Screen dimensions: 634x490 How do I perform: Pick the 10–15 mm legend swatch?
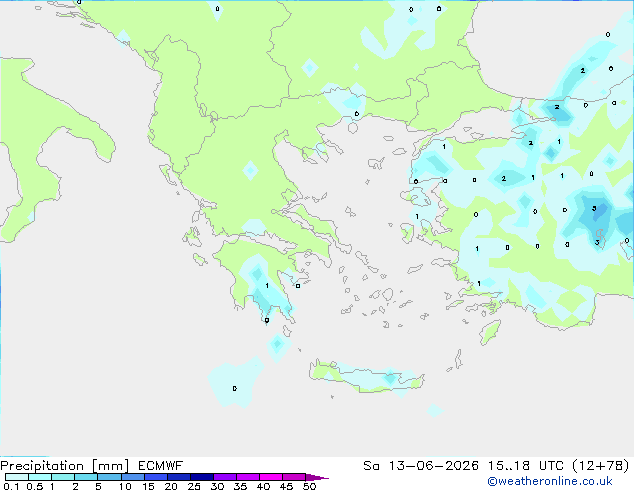[133, 477]
